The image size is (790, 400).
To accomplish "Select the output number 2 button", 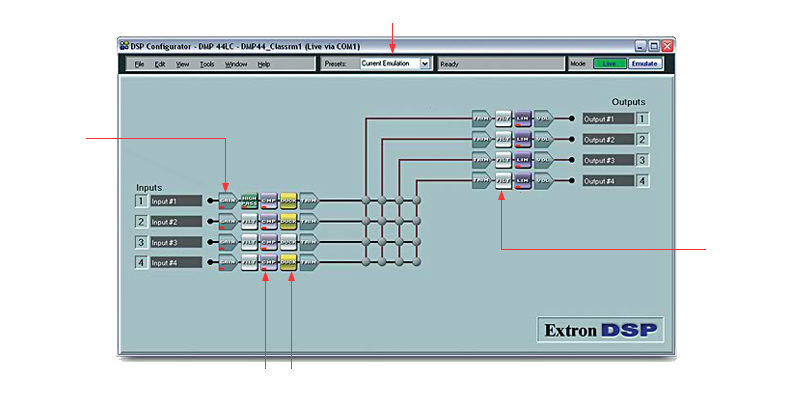I will (x=642, y=140).
